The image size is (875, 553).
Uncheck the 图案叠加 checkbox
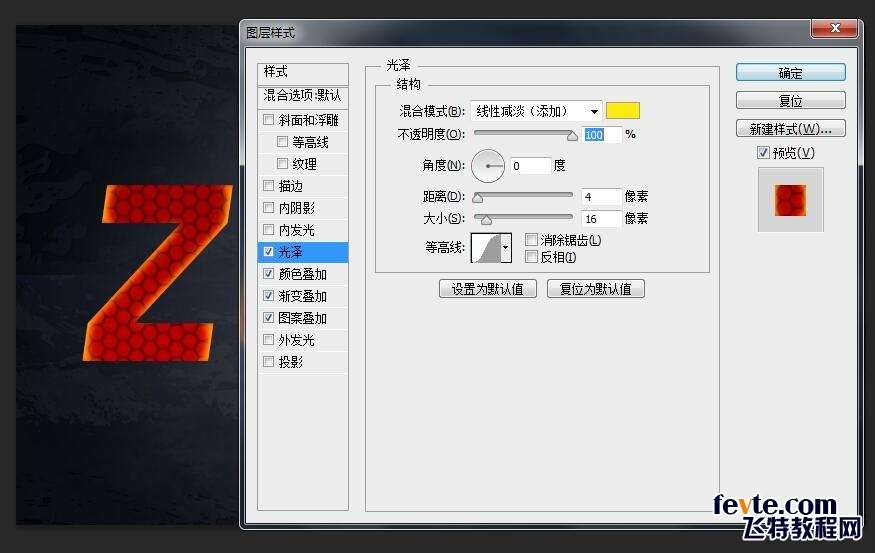[x=268, y=318]
